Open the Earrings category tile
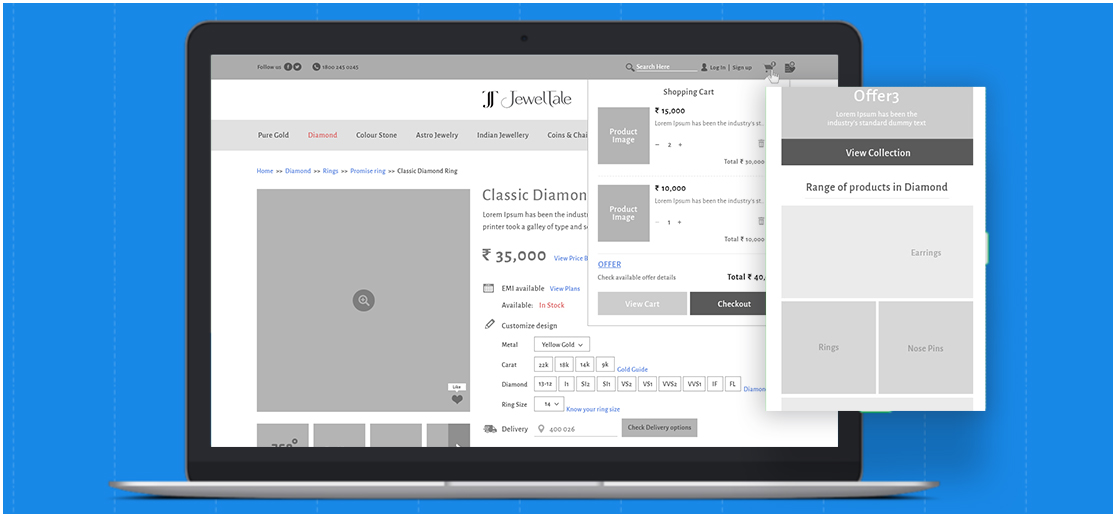 point(878,252)
